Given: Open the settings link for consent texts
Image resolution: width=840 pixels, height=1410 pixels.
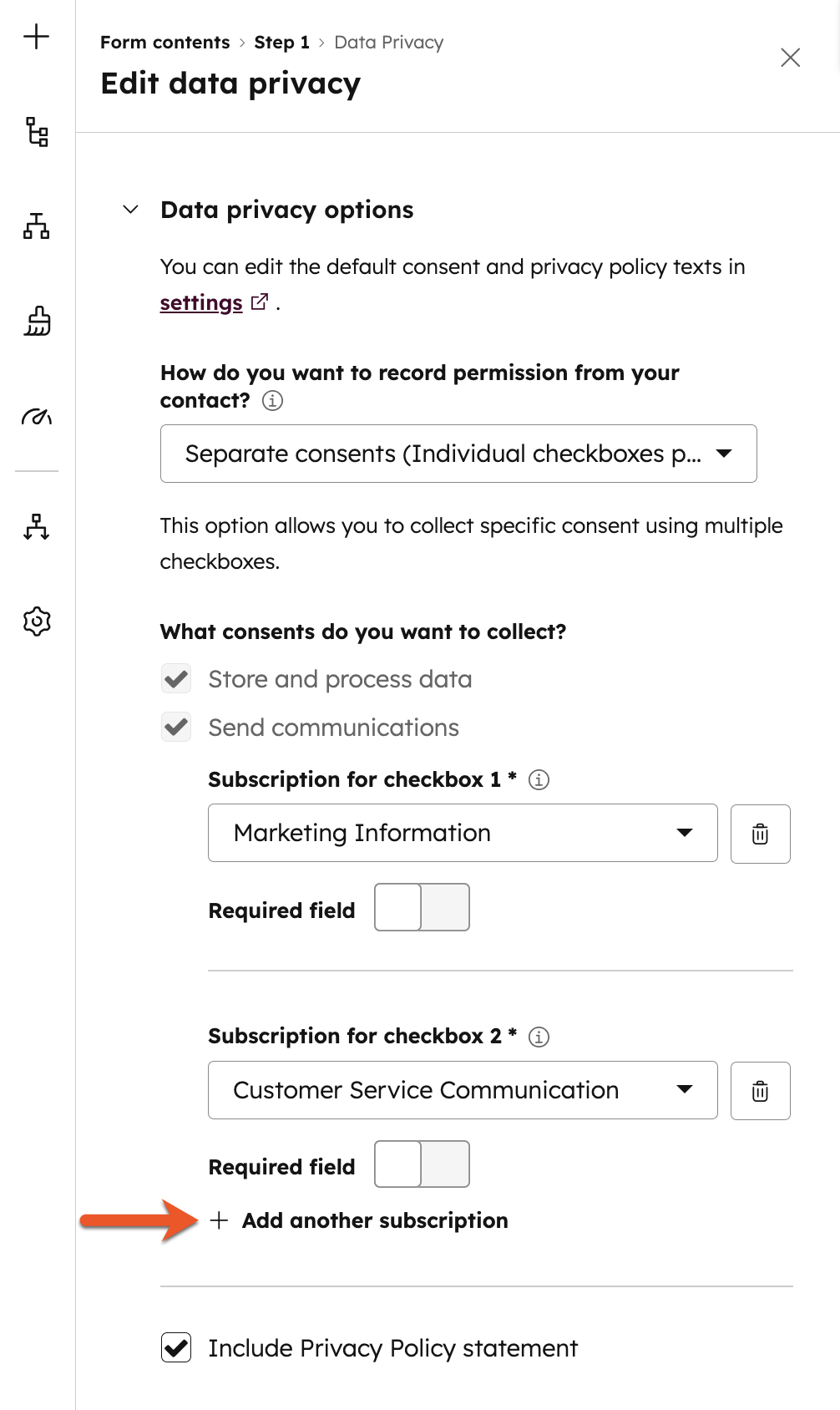Looking at the screenshot, I should click(200, 302).
